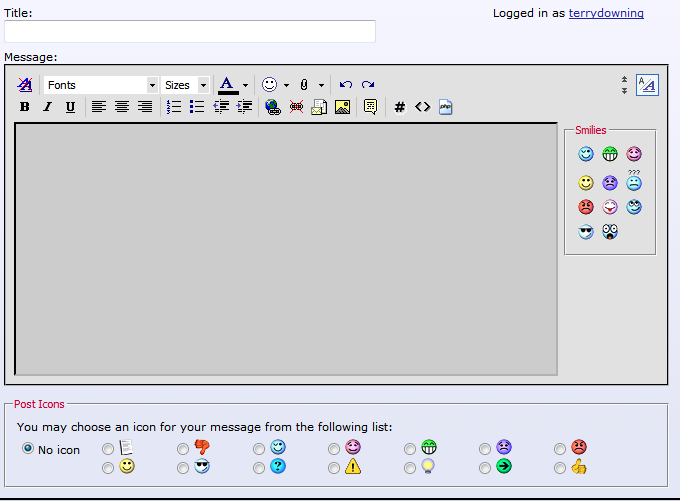
Task: Open the text color dropdown arrow
Action: pyautogui.click(x=245, y=85)
